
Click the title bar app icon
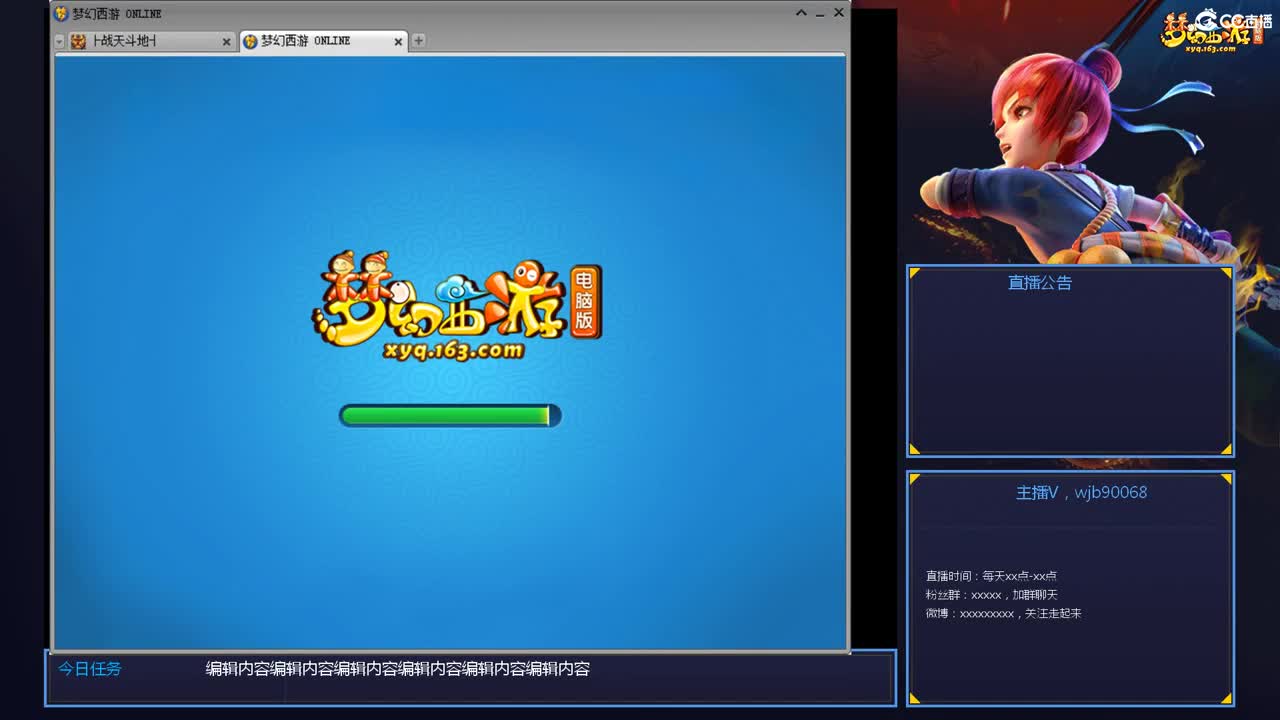(x=61, y=13)
